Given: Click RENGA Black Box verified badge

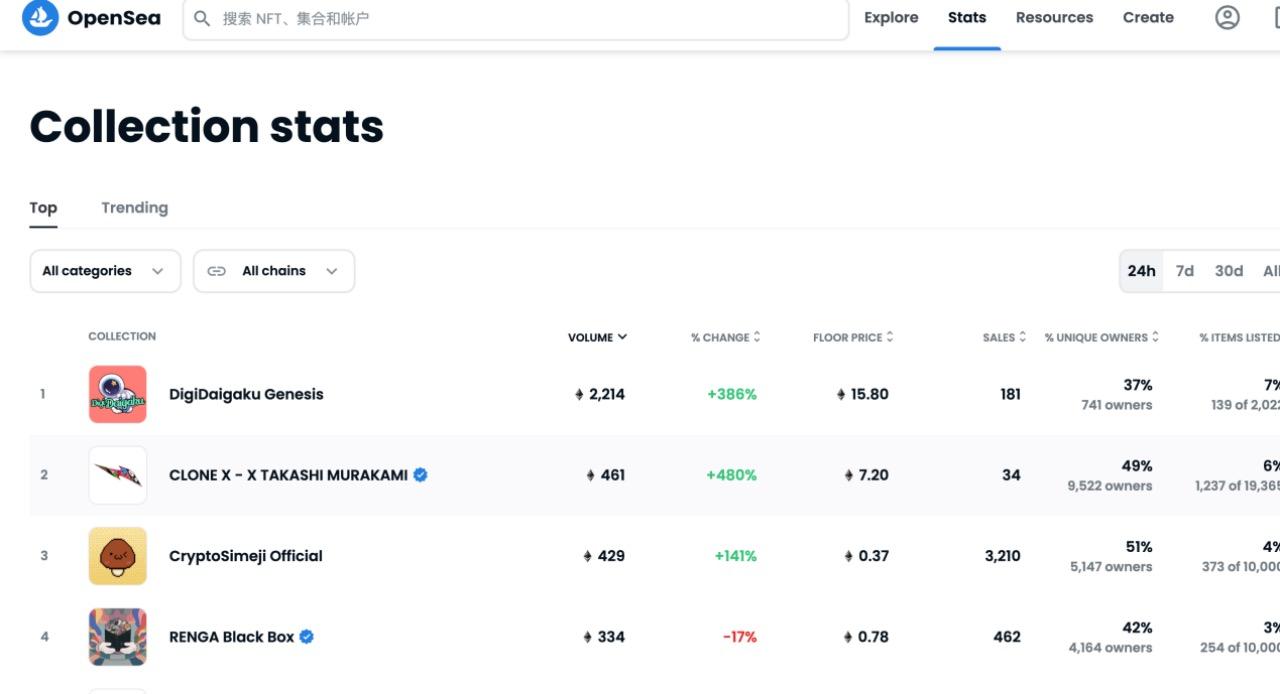Looking at the screenshot, I should coord(307,637).
